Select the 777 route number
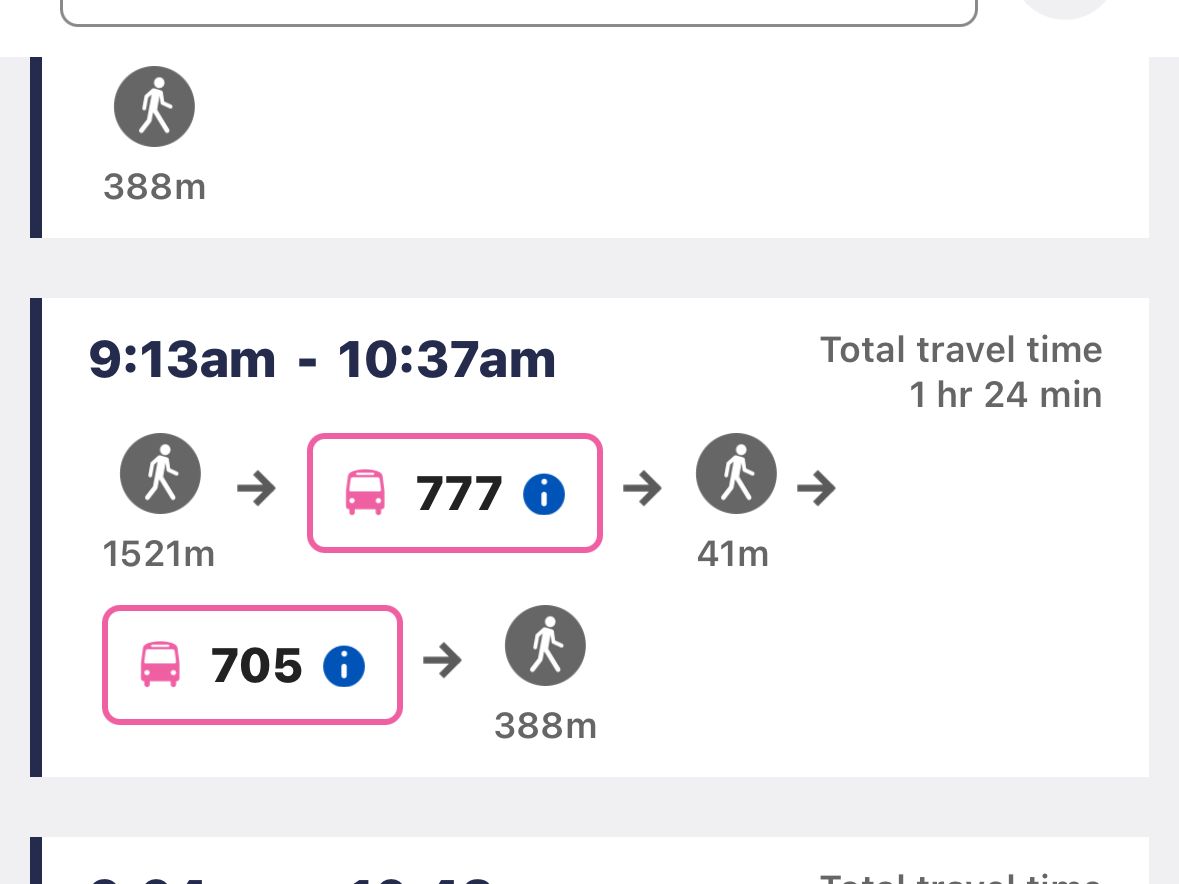The image size is (1179, 884). (x=459, y=493)
